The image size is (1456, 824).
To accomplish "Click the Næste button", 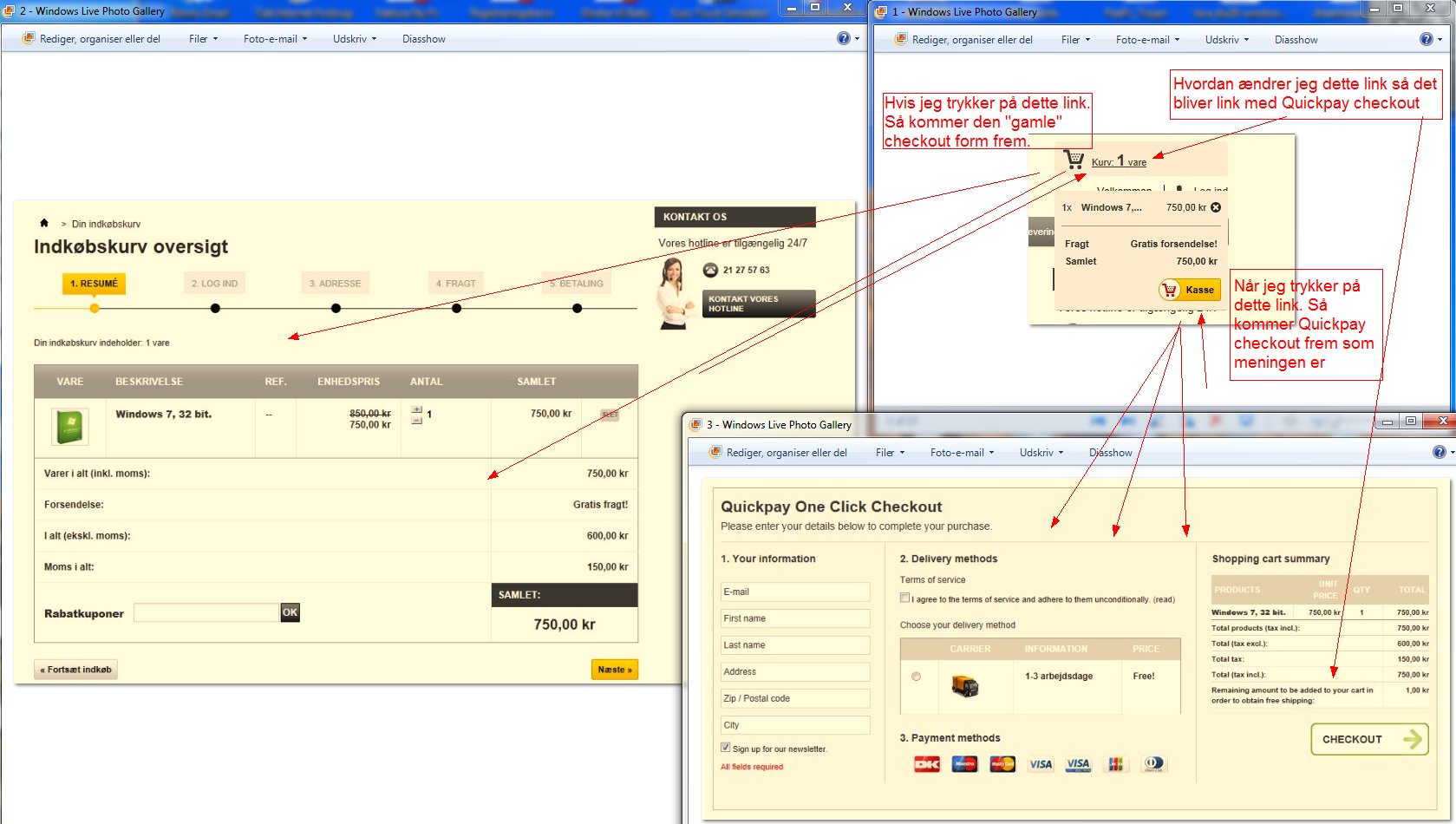I will (x=615, y=670).
